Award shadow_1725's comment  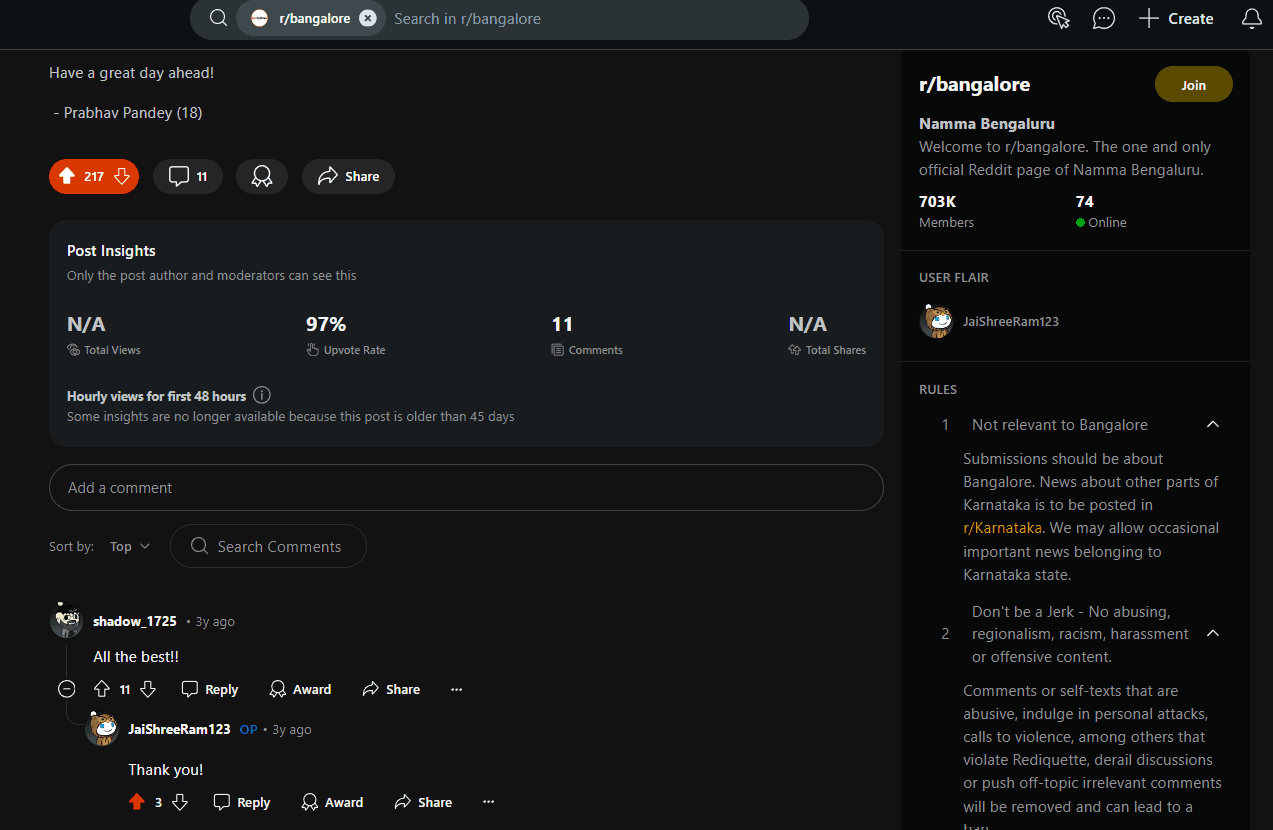[300, 689]
